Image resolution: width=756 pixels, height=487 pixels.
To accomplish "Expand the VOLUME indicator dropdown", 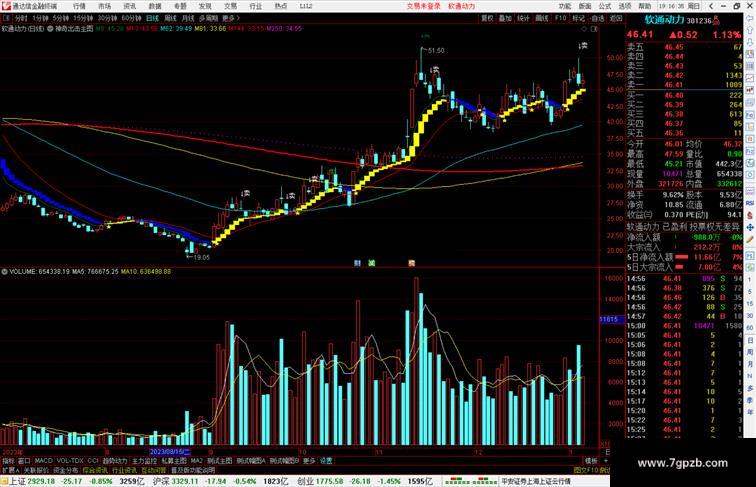I will pyautogui.click(x=4, y=272).
